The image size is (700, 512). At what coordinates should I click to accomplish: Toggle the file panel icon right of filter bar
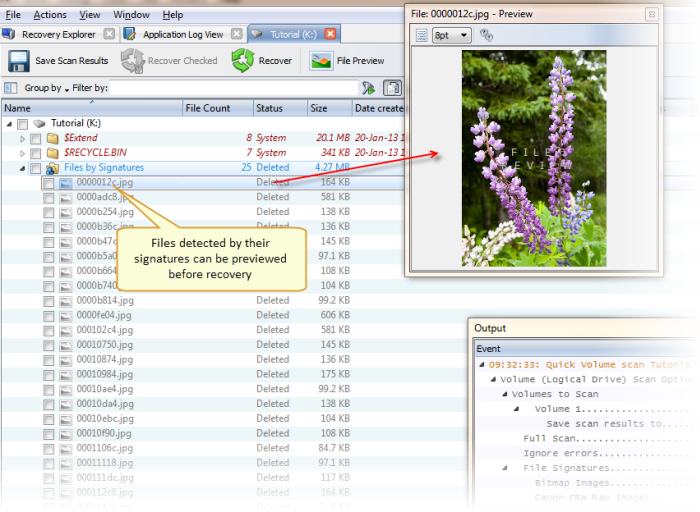pos(392,88)
